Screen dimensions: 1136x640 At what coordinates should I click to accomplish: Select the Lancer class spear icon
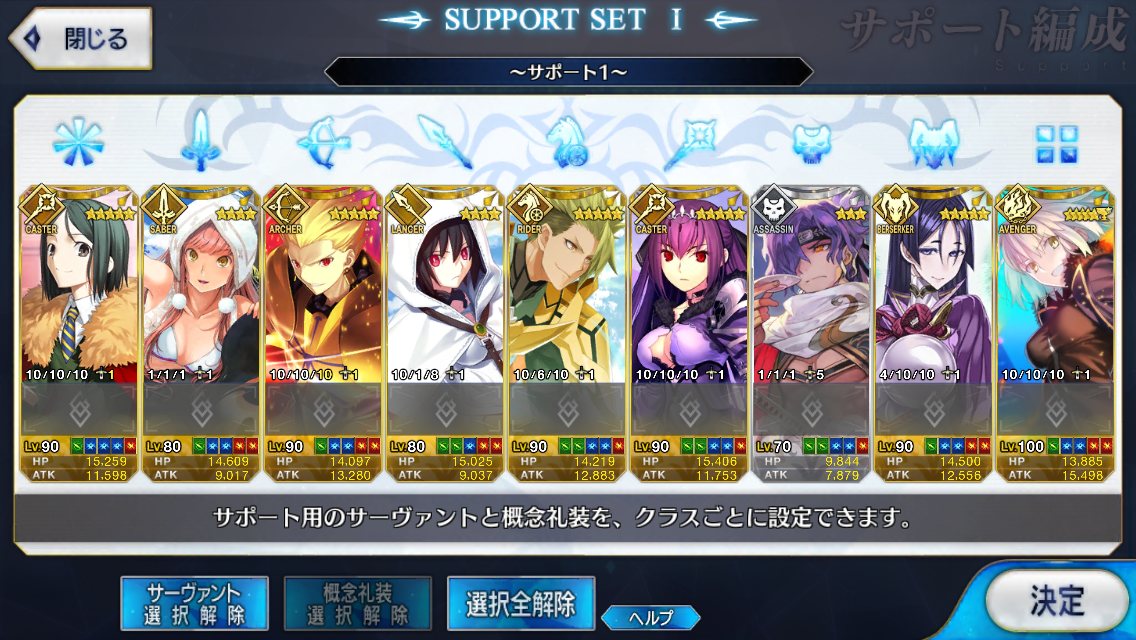click(x=446, y=141)
